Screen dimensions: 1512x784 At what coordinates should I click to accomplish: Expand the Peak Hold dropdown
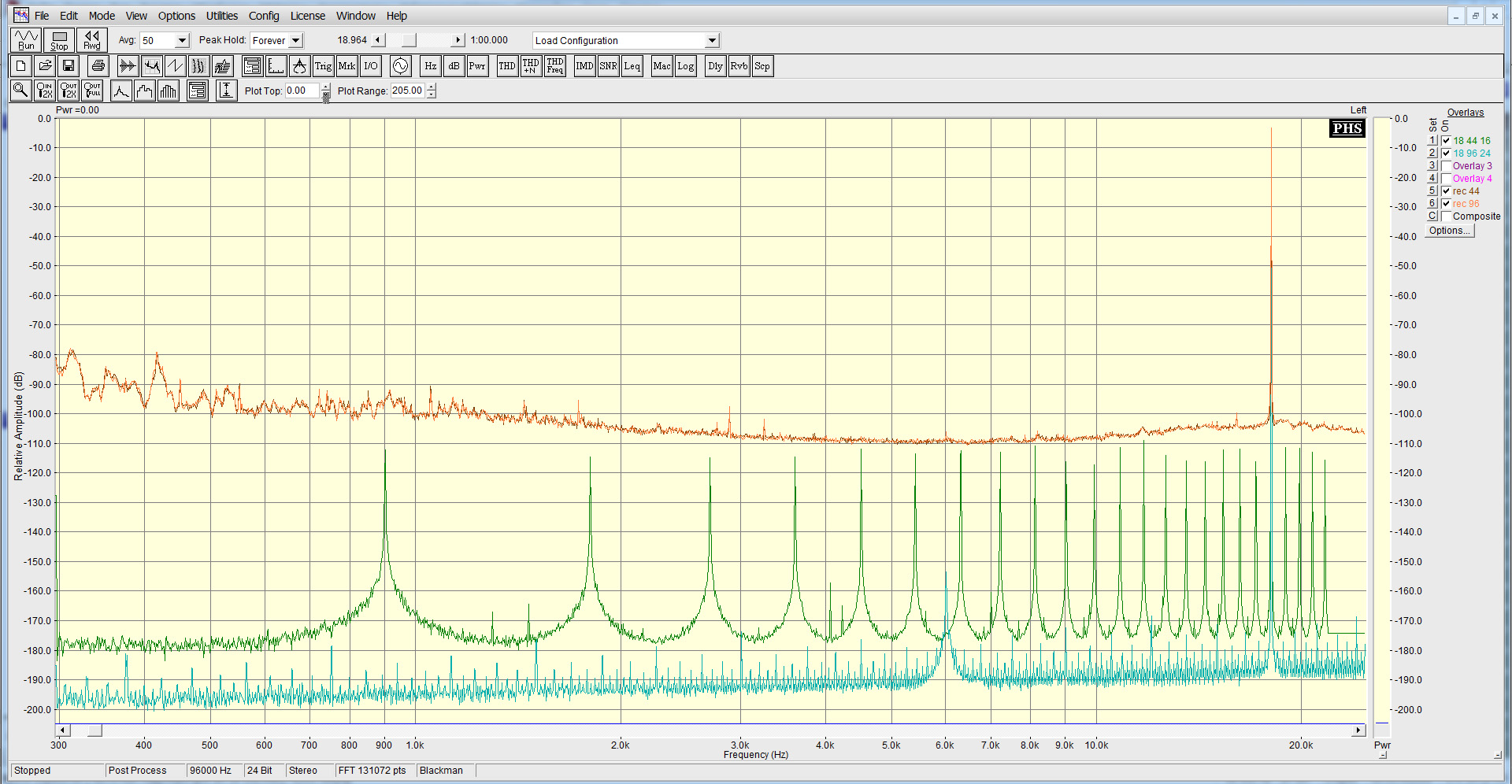click(x=296, y=41)
